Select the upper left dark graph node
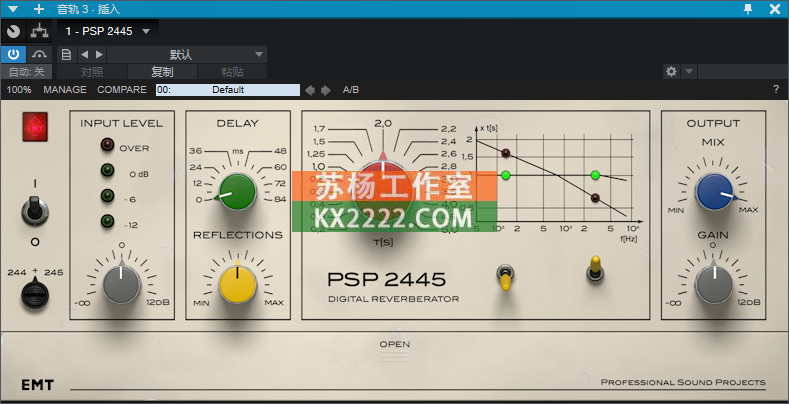 506,153
